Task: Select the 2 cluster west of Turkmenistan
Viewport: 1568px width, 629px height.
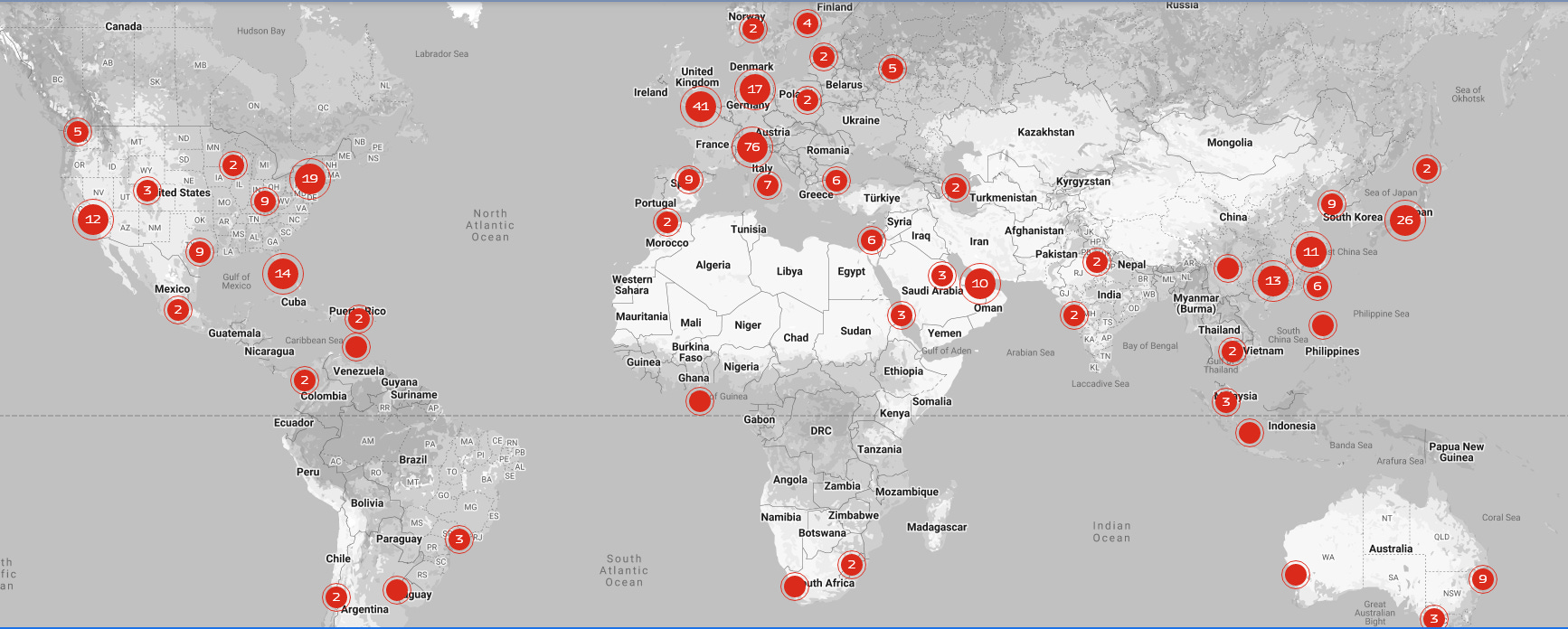Action: tap(956, 187)
